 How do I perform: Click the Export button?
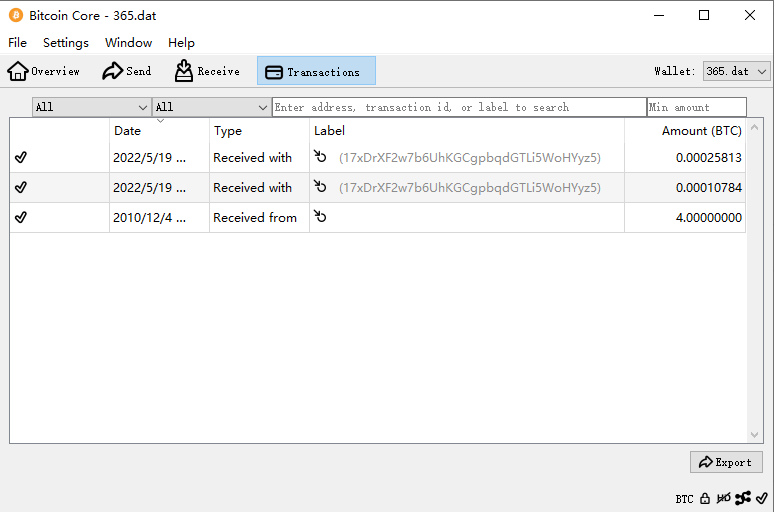(x=726, y=462)
